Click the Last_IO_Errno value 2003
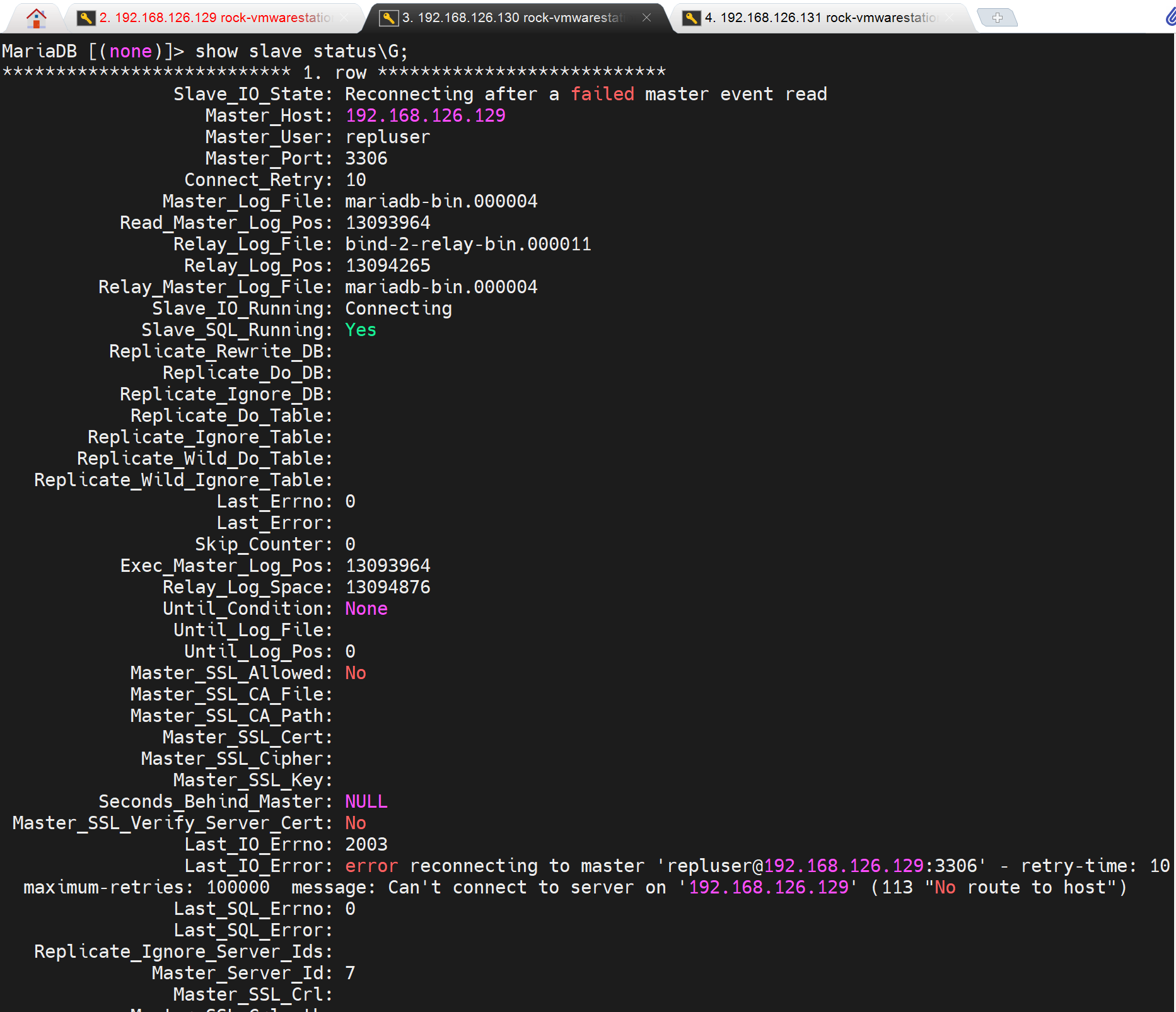Screen dimensions: 1176x1012 366,844
